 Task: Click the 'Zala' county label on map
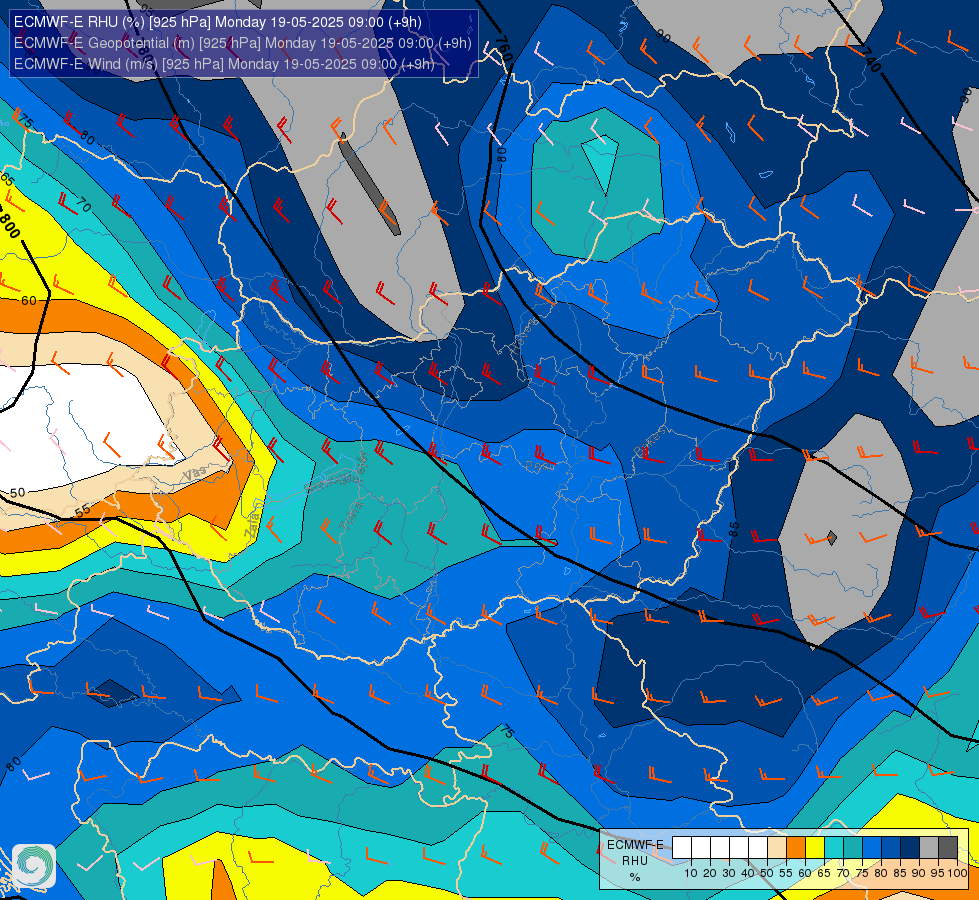coord(253,526)
